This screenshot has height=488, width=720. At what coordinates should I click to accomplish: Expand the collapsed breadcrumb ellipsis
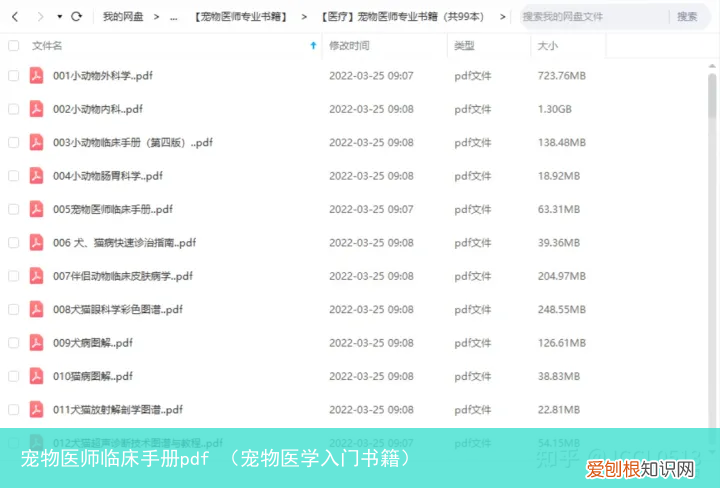[174, 17]
